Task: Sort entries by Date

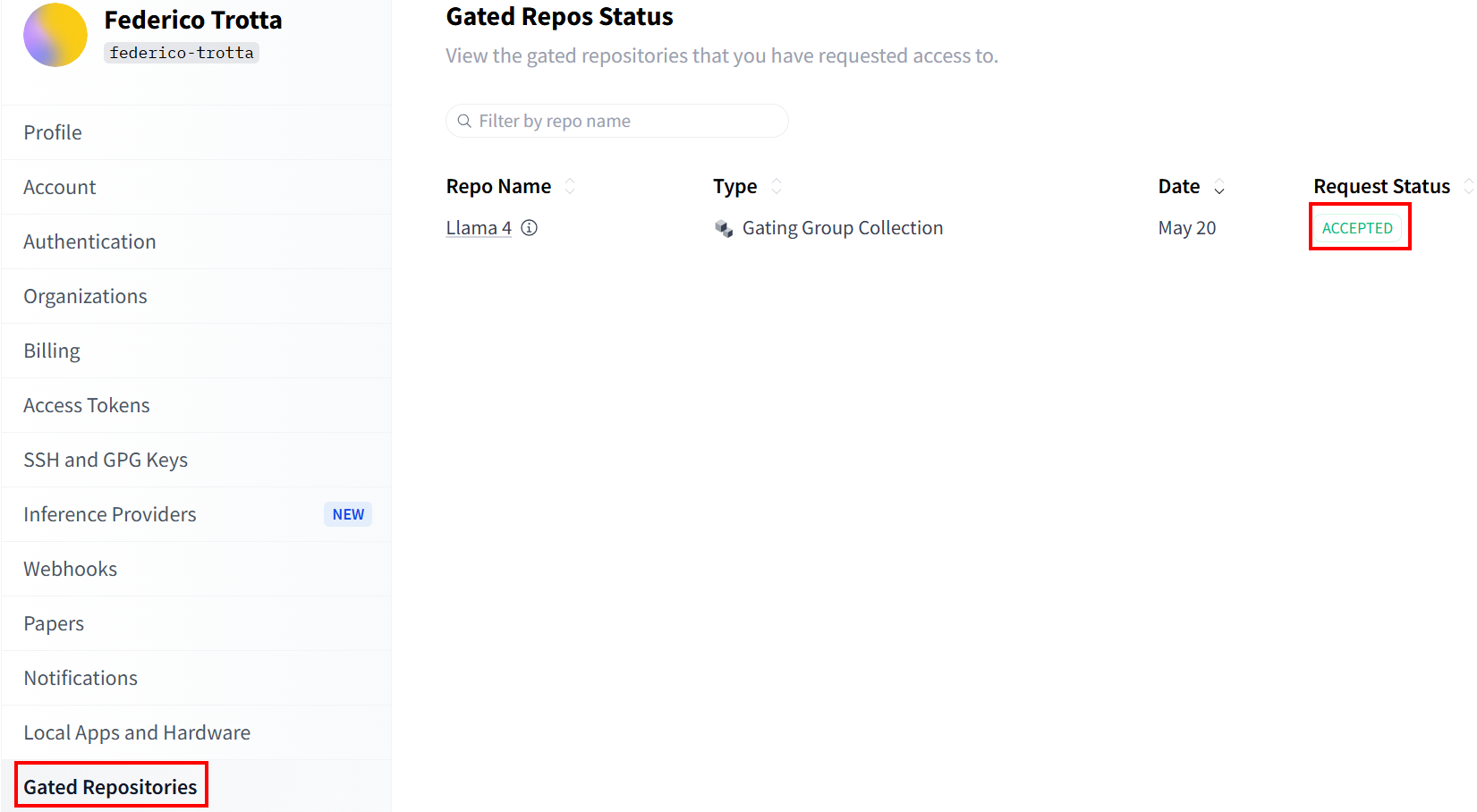Action: pyautogui.click(x=1218, y=186)
